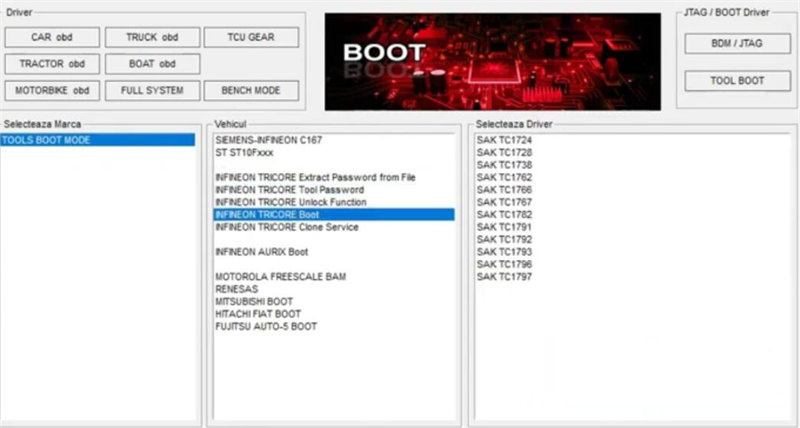The image size is (800, 428).
Task: Select MOTOROLA FREESCALE BAM entry
Action: pyautogui.click(x=280, y=277)
